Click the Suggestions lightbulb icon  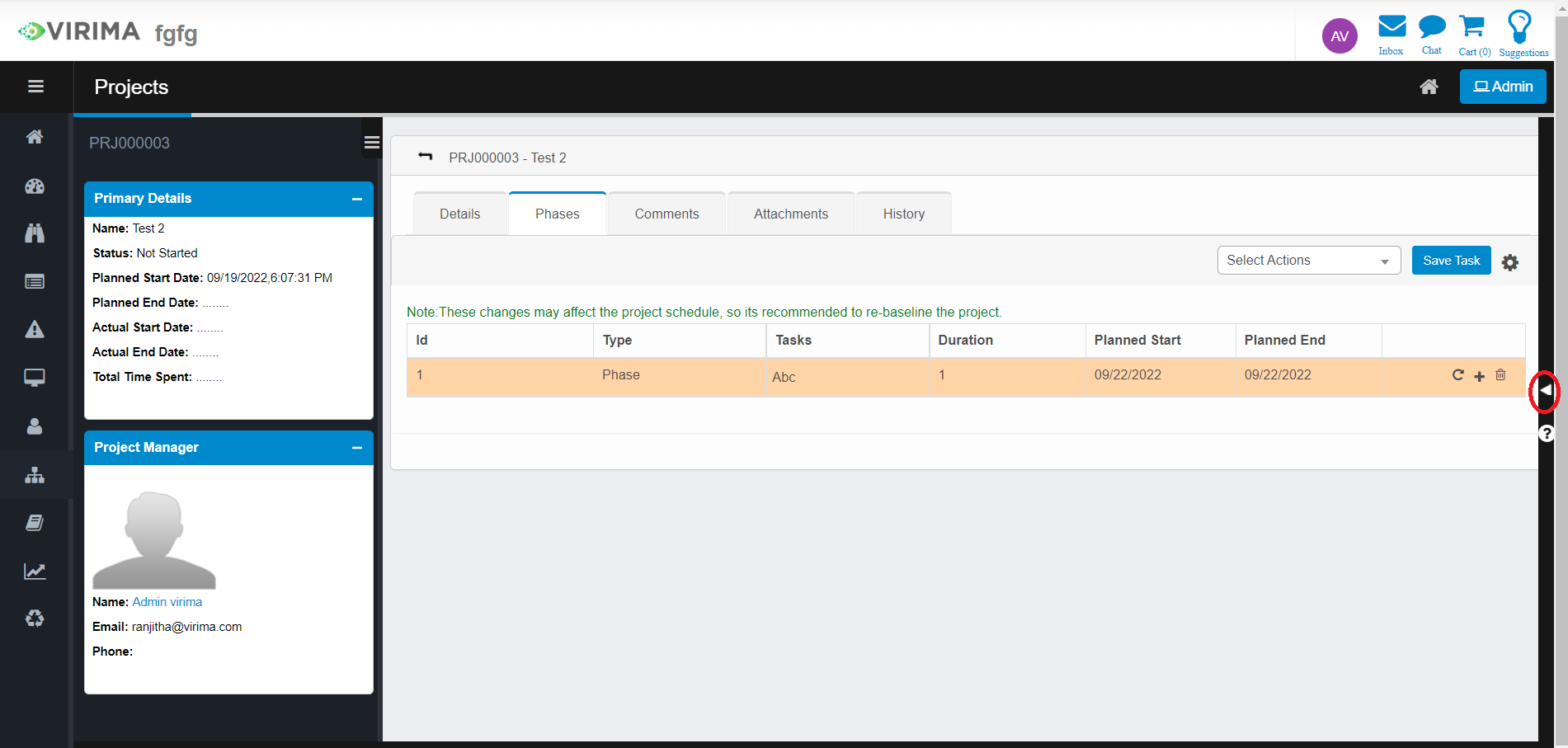(x=1519, y=27)
